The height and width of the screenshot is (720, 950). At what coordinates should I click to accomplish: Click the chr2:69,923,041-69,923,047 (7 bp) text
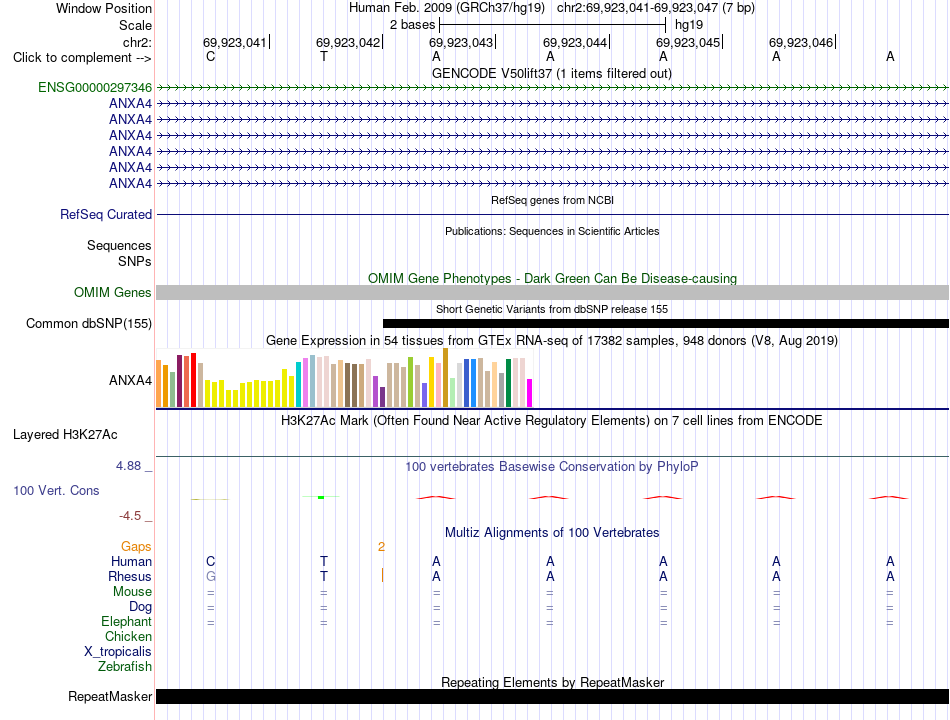coord(656,8)
